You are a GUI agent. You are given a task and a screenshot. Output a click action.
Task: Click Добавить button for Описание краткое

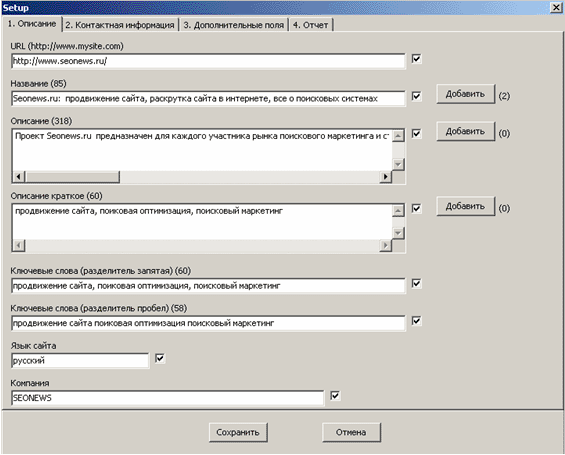pos(466,206)
